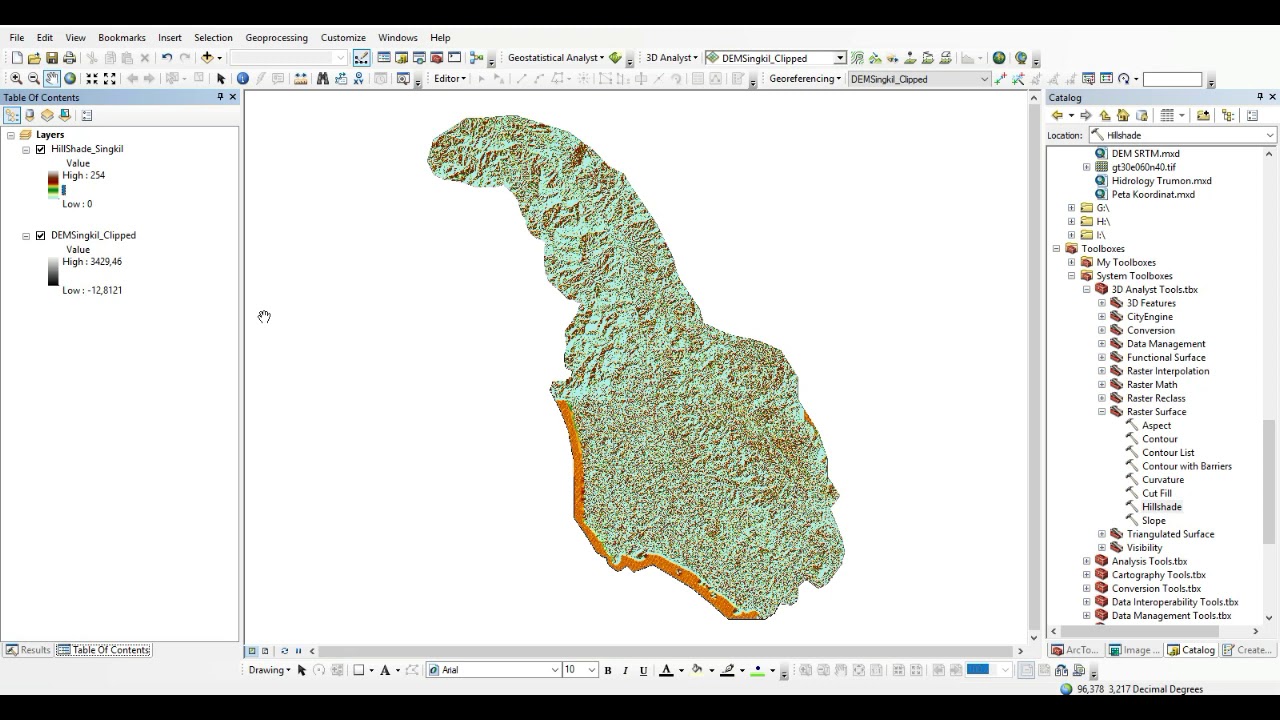Select the Zoom Out tool
This screenshot has height=720, width=1280.
click(34, 79)
